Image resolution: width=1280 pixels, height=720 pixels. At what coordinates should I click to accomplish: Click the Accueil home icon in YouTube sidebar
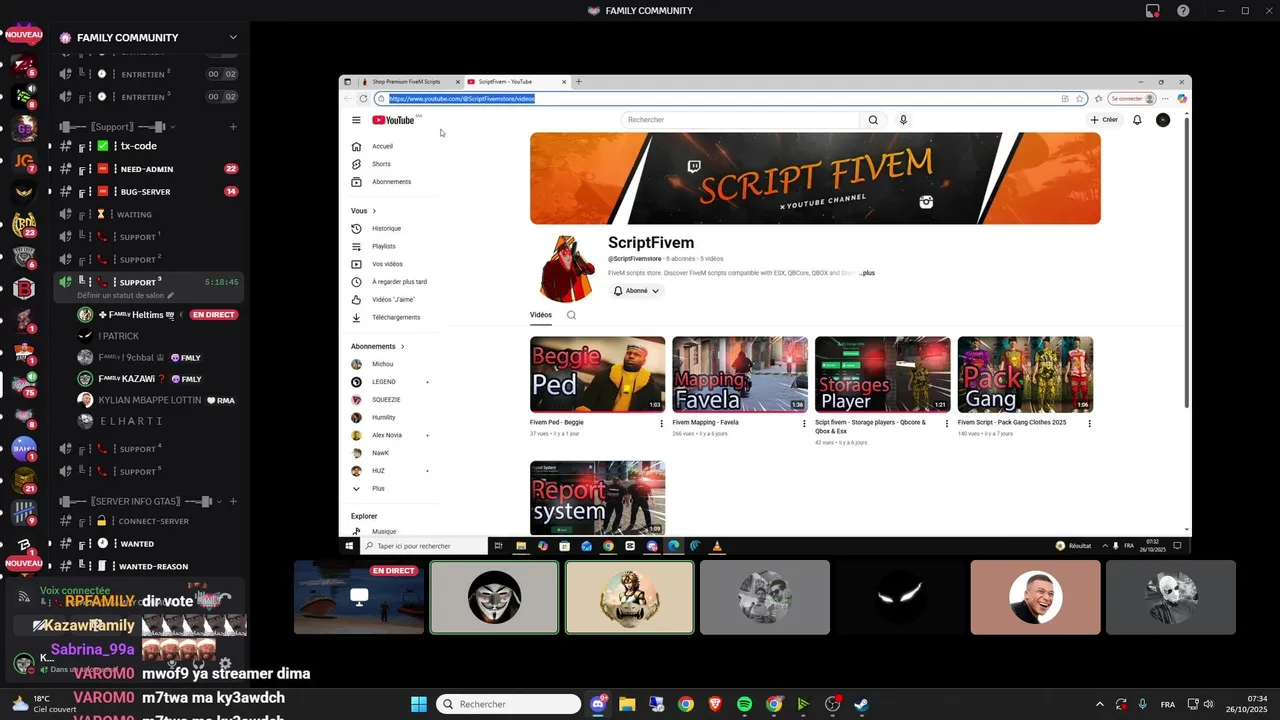pos(356,146)
